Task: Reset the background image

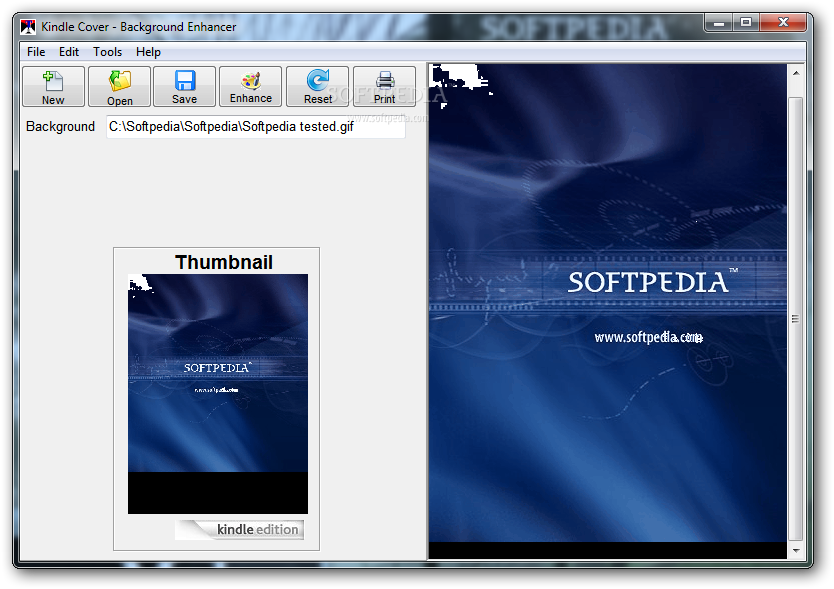Action: 318,86
